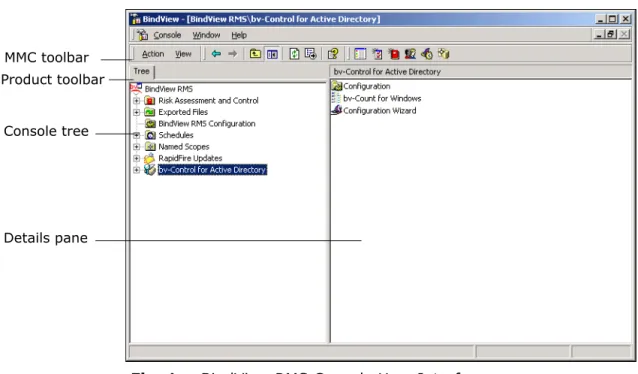Expand the Schedules node
This screenshot has height=374, width=638.
point(137,135)
